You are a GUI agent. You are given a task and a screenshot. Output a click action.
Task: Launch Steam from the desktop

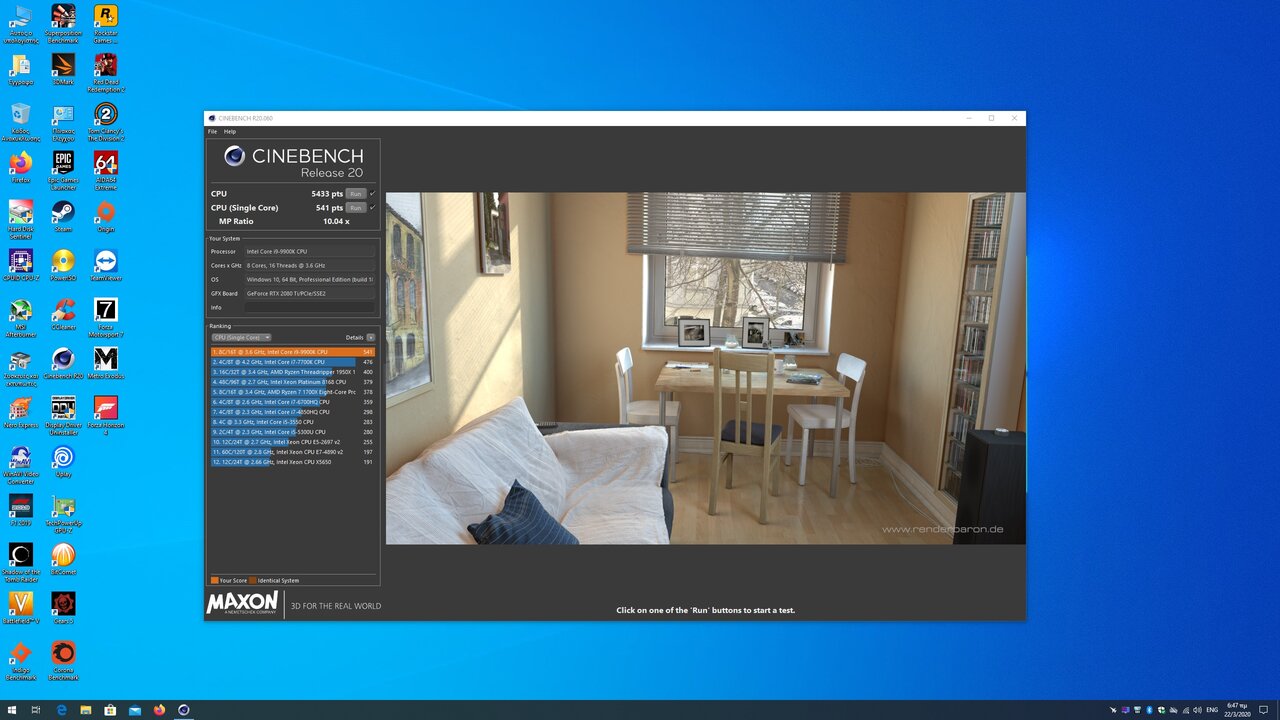[63, 216]
